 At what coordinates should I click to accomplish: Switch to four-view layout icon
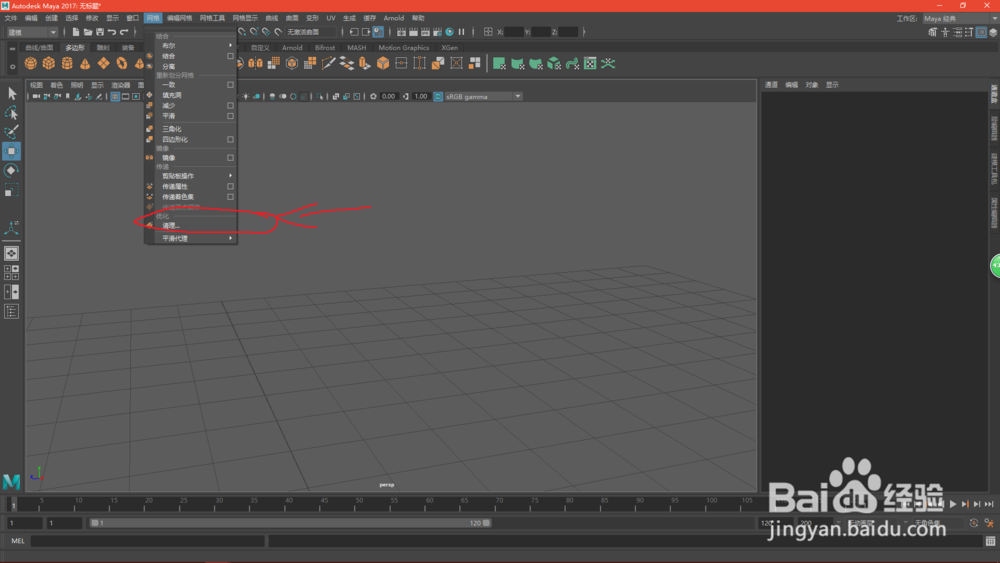coord(11,273)
